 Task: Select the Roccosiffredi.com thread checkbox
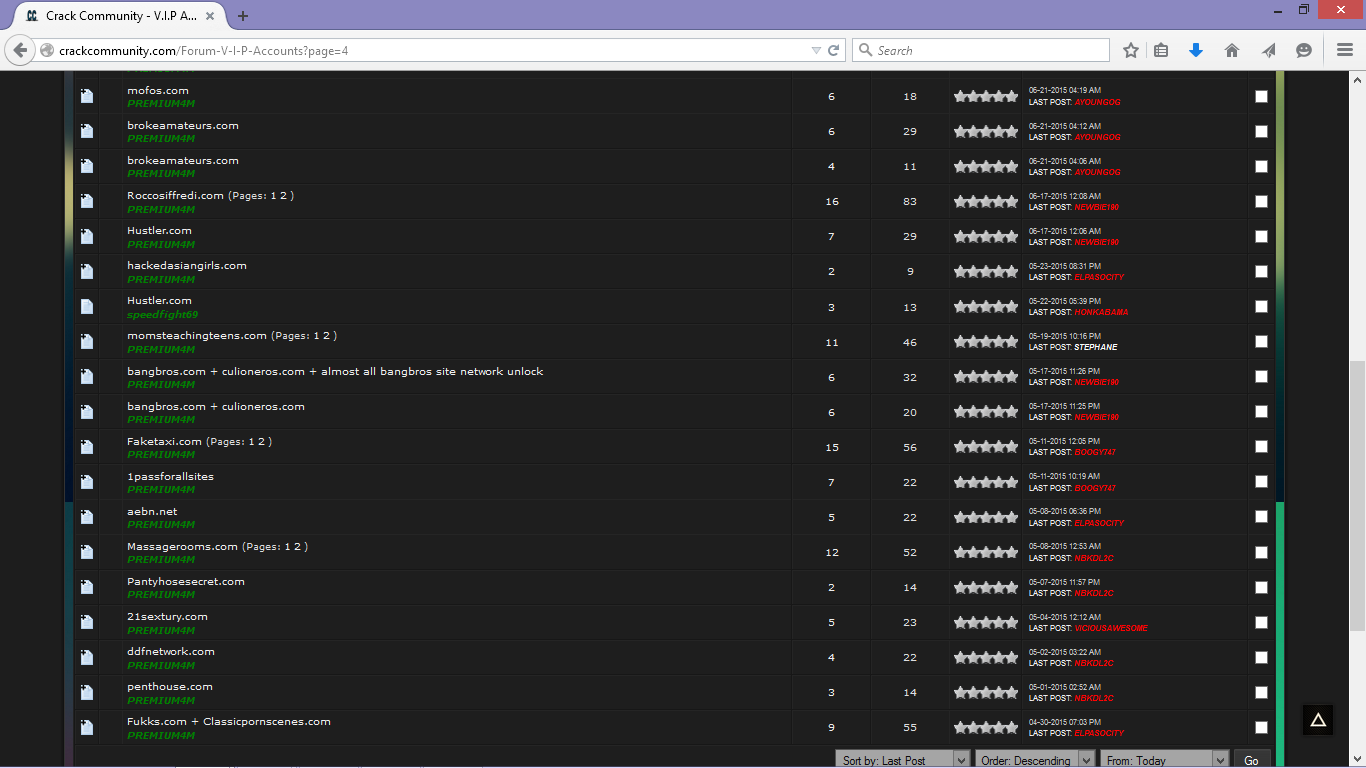pos(1261,201)
